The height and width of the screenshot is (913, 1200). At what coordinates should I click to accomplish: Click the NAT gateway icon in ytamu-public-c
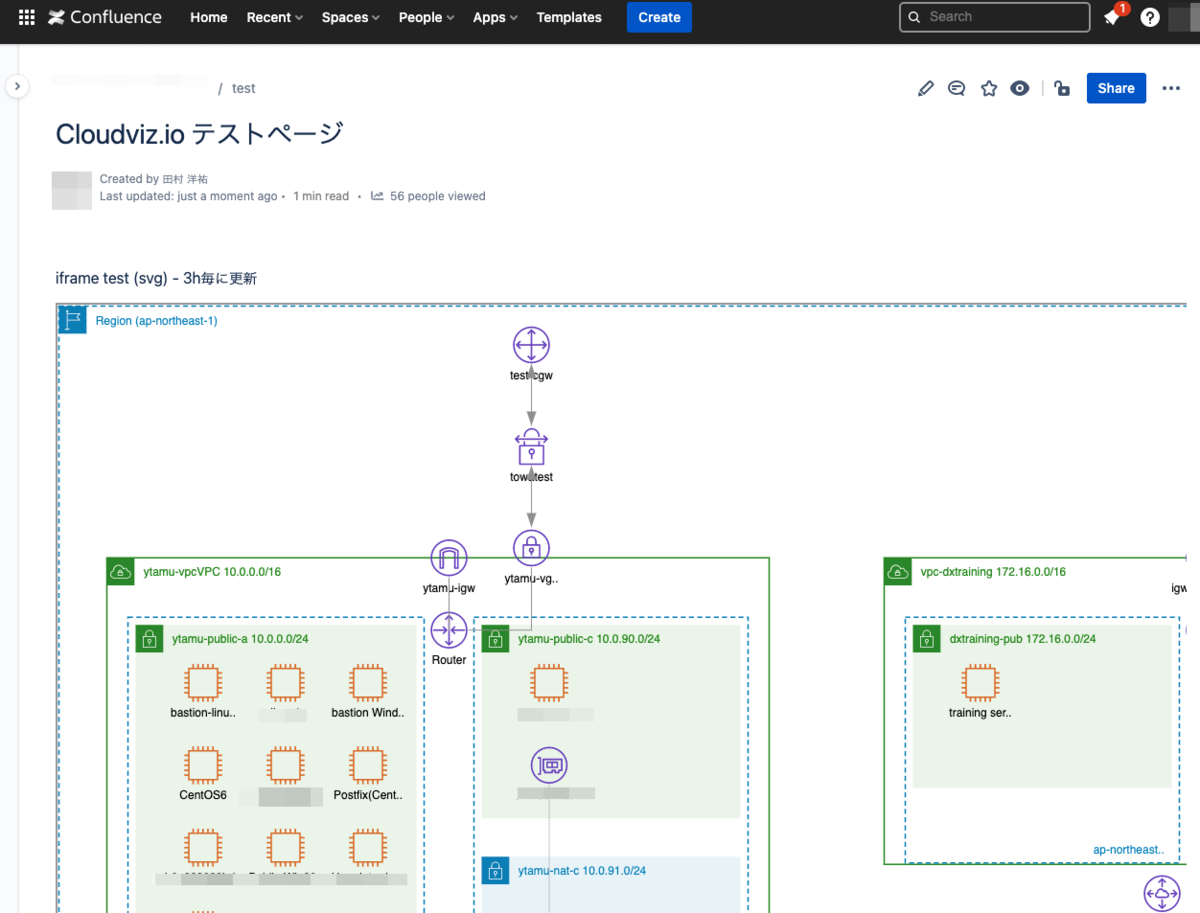point(549,766)
